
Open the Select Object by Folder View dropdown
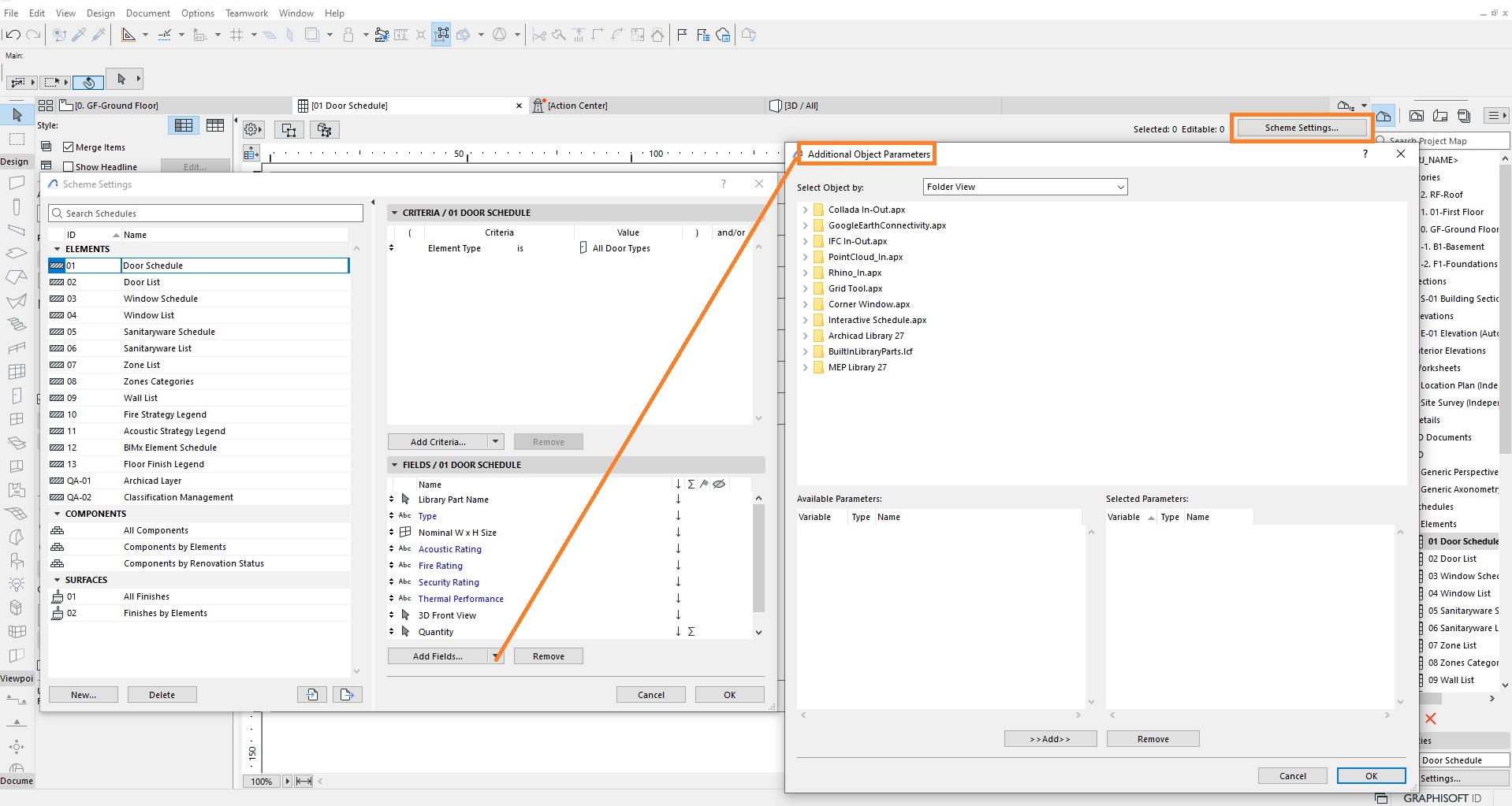click(x=1025, y=187)
